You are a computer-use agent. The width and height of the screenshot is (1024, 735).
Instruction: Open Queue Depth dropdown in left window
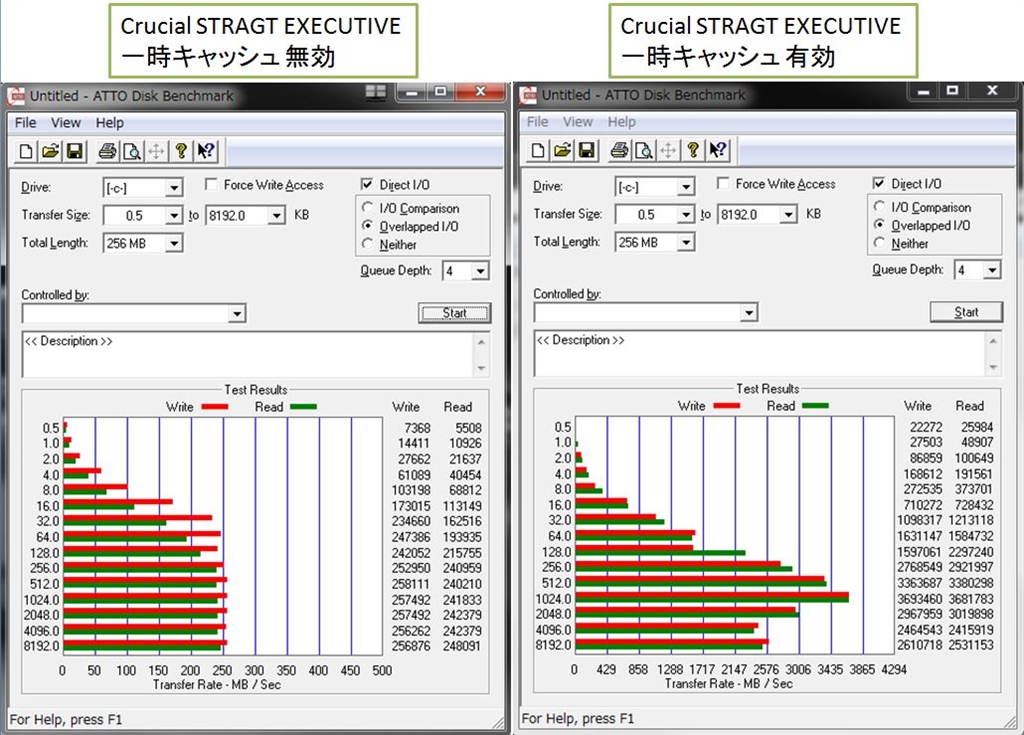pyautogui.click(x=481, y=271)
